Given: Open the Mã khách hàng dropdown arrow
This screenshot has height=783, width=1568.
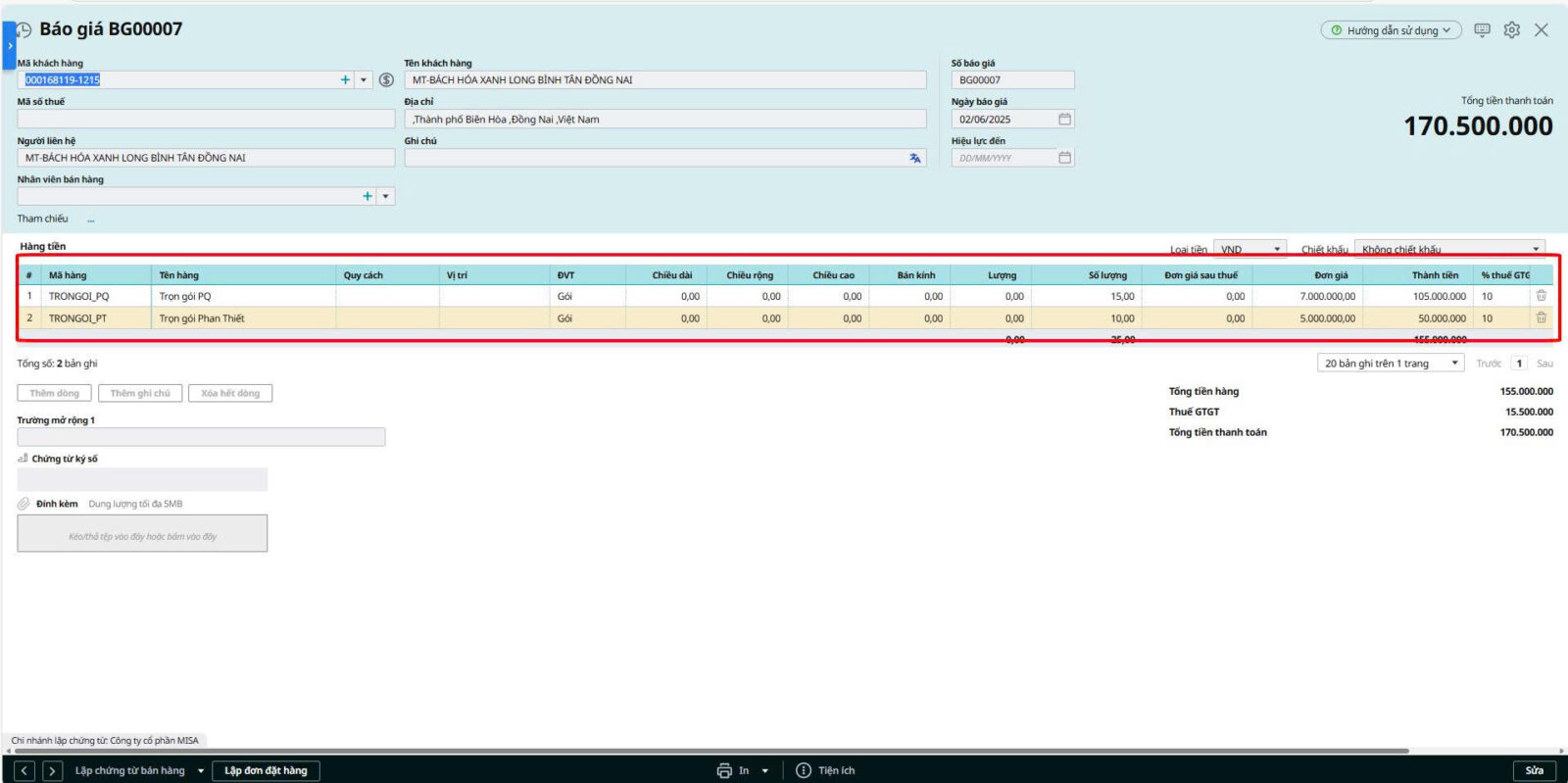Looking at the screenshot, I should 364,80.
